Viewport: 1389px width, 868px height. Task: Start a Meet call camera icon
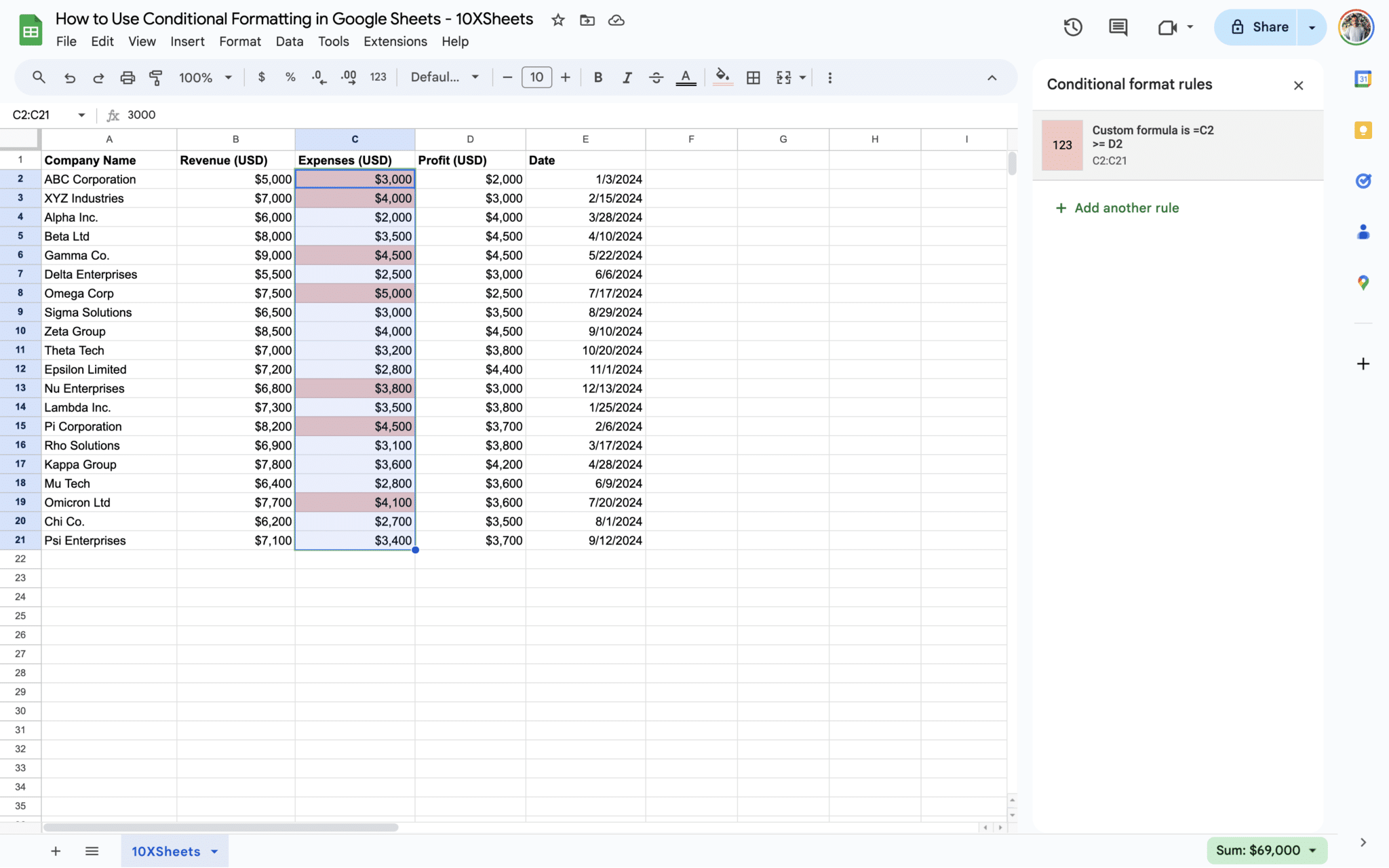pos(1167,27)
